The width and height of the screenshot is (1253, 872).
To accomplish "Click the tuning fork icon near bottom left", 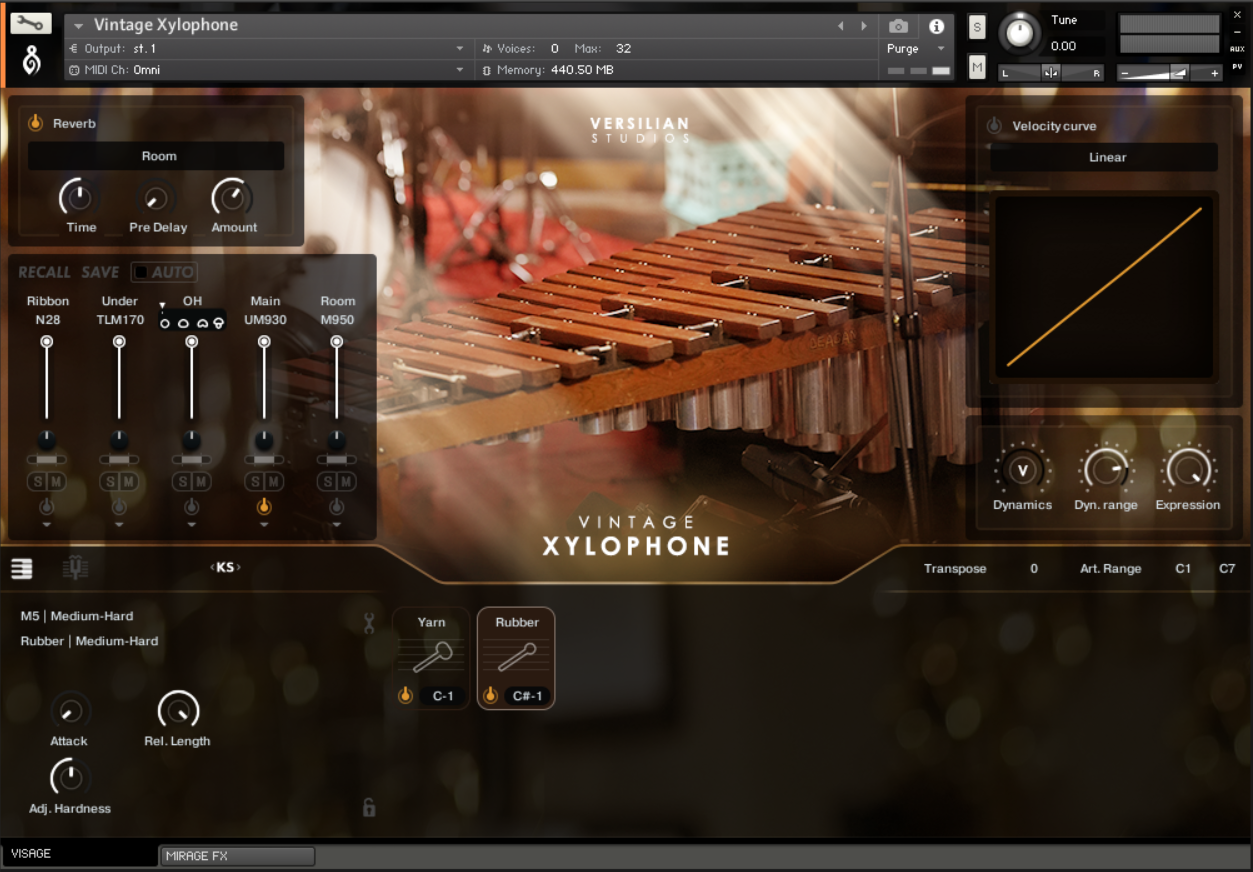I will pyautogui.click(x=77, y=568).
